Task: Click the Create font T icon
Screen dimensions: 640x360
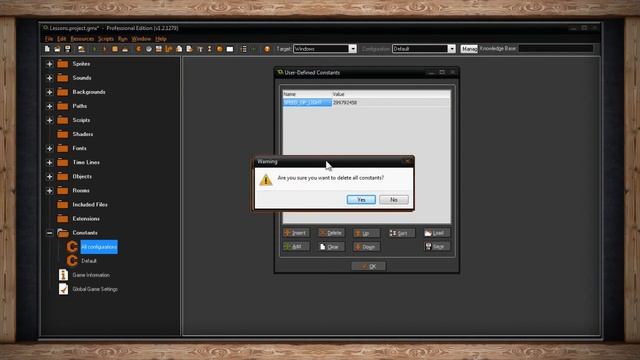Action: coord(200,49)
